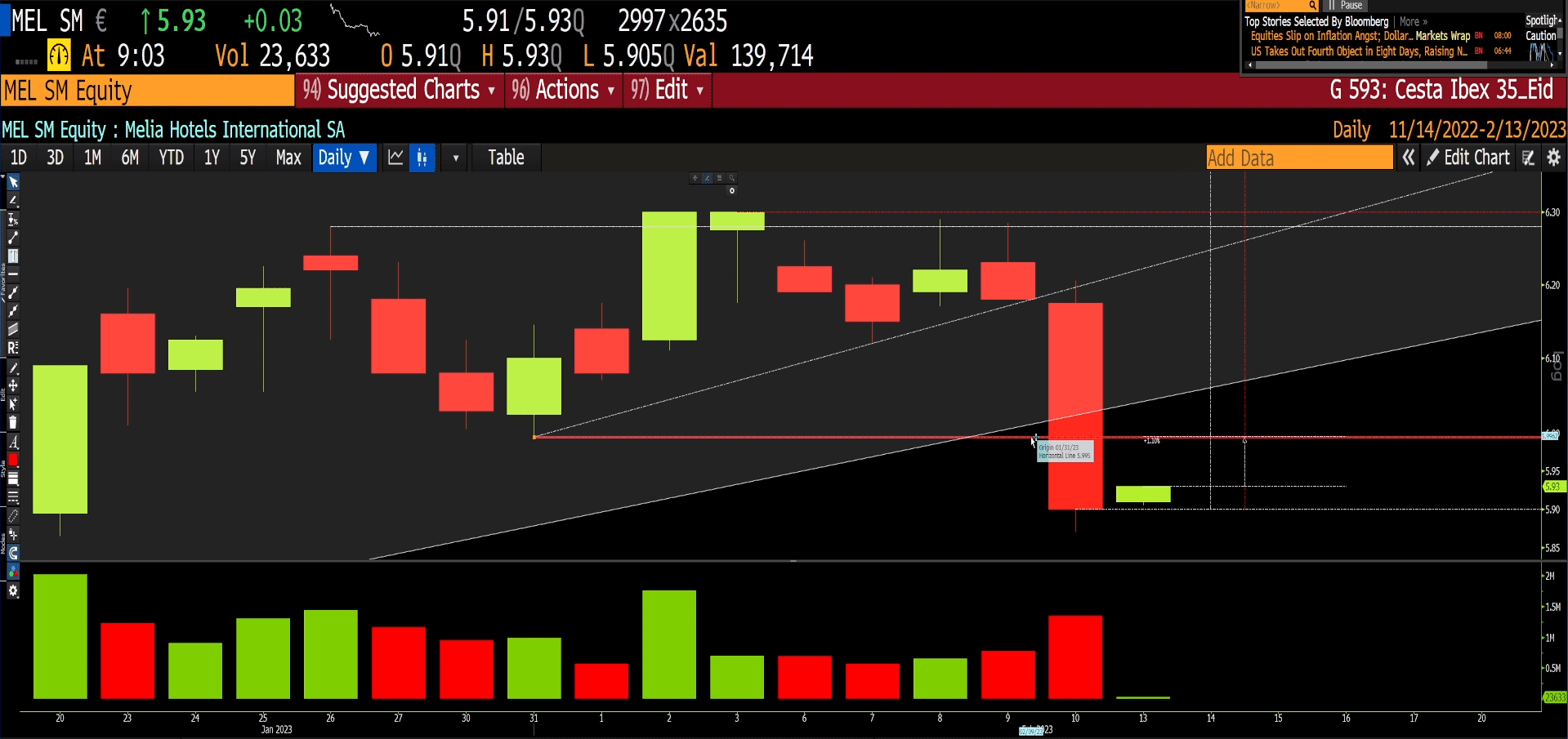Open the More link for top stories

(x=1413, y=22)
